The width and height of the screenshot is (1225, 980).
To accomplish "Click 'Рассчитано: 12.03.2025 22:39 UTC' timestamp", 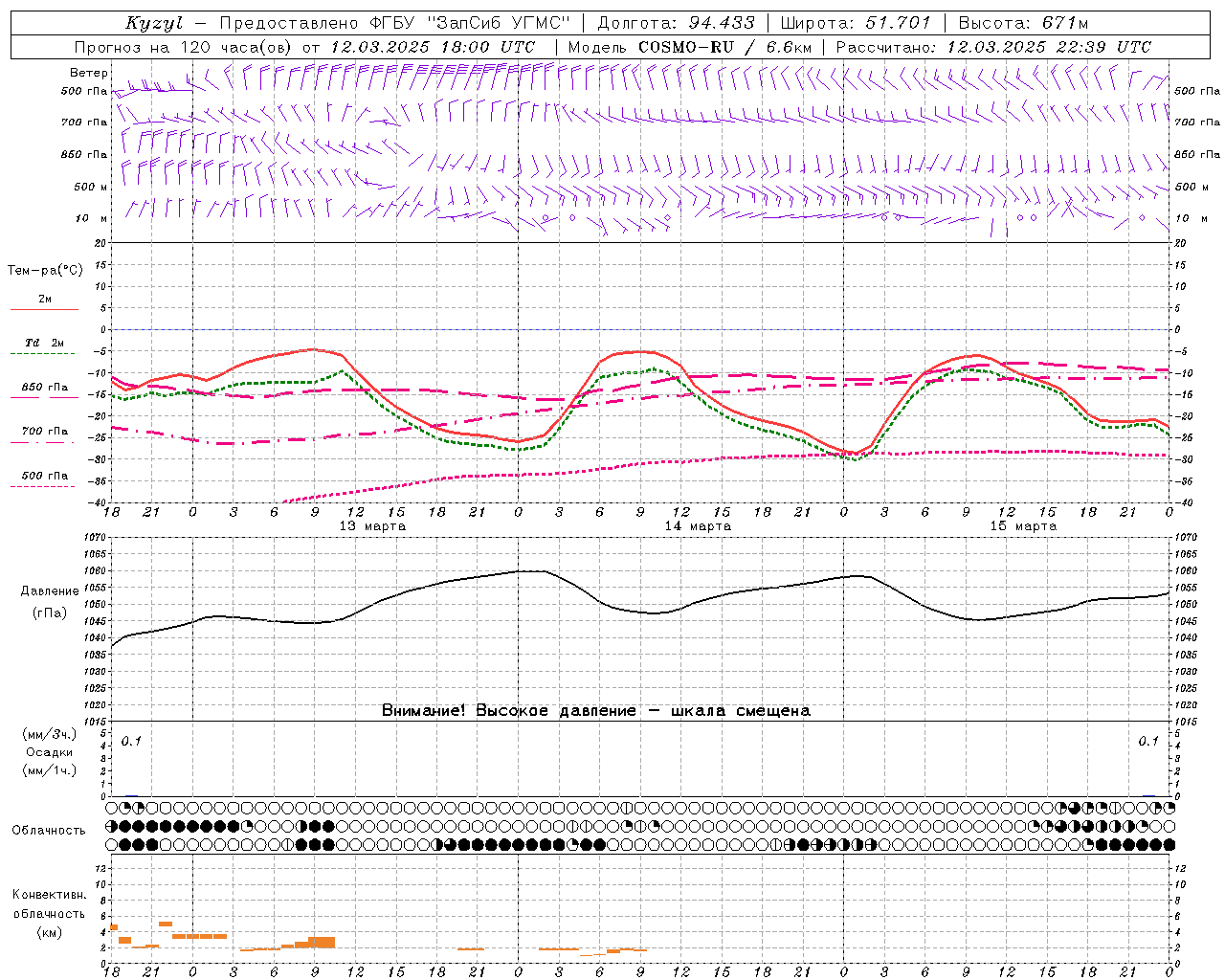I will pyautogui.click(x=993, y=47).
